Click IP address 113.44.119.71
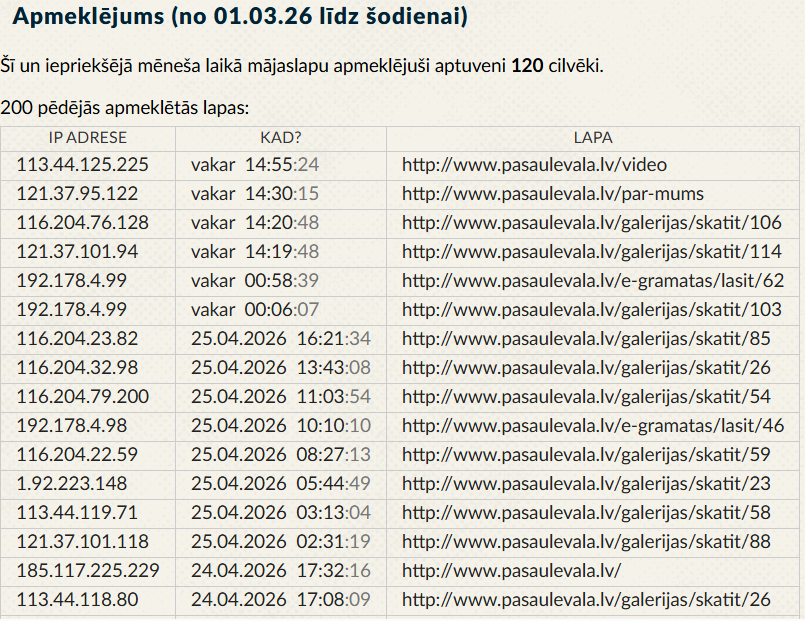 [77, 513]
